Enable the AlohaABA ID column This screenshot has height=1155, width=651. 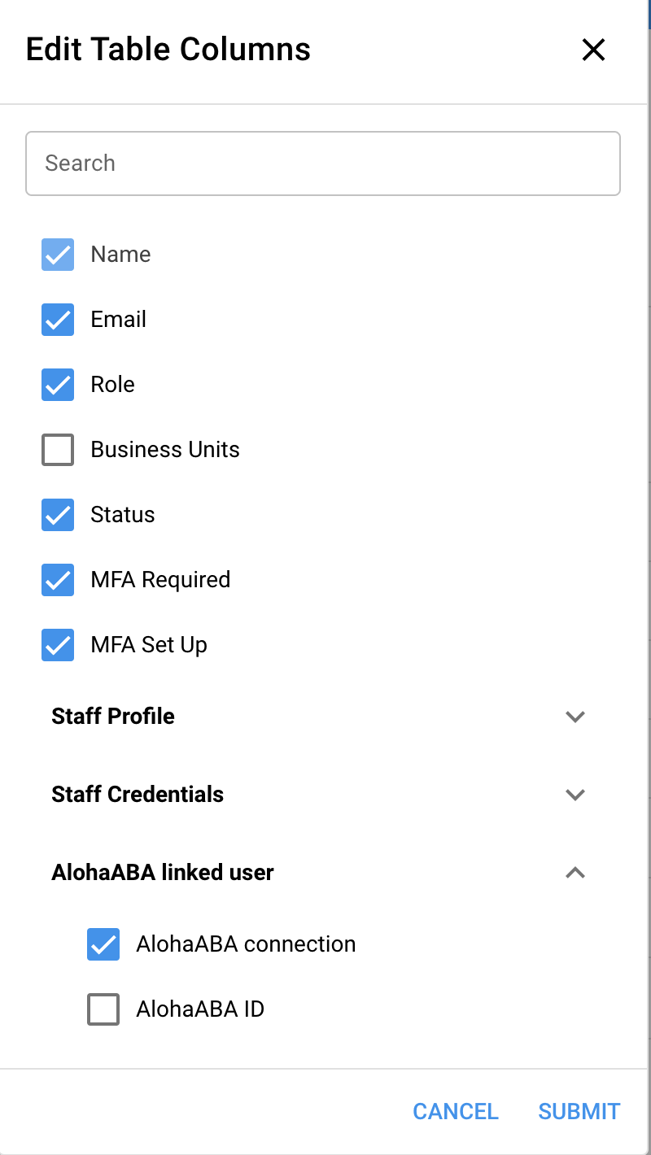tap(103, 1008)
